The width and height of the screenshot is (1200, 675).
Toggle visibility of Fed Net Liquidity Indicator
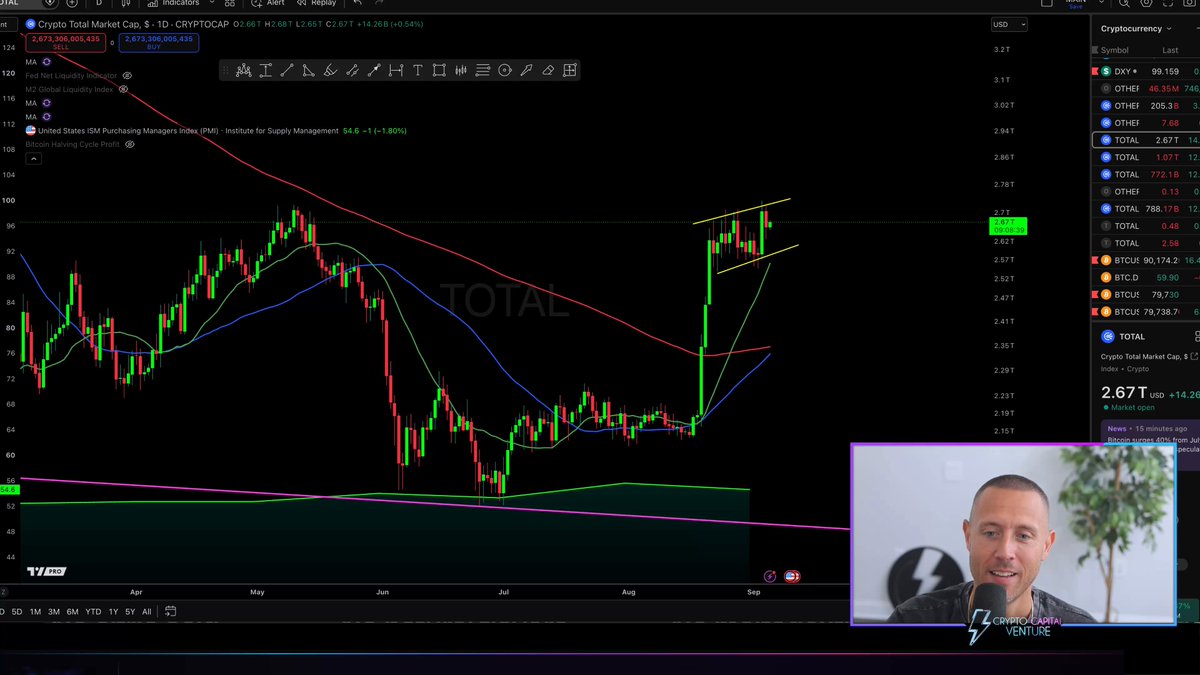pos(127,76)
